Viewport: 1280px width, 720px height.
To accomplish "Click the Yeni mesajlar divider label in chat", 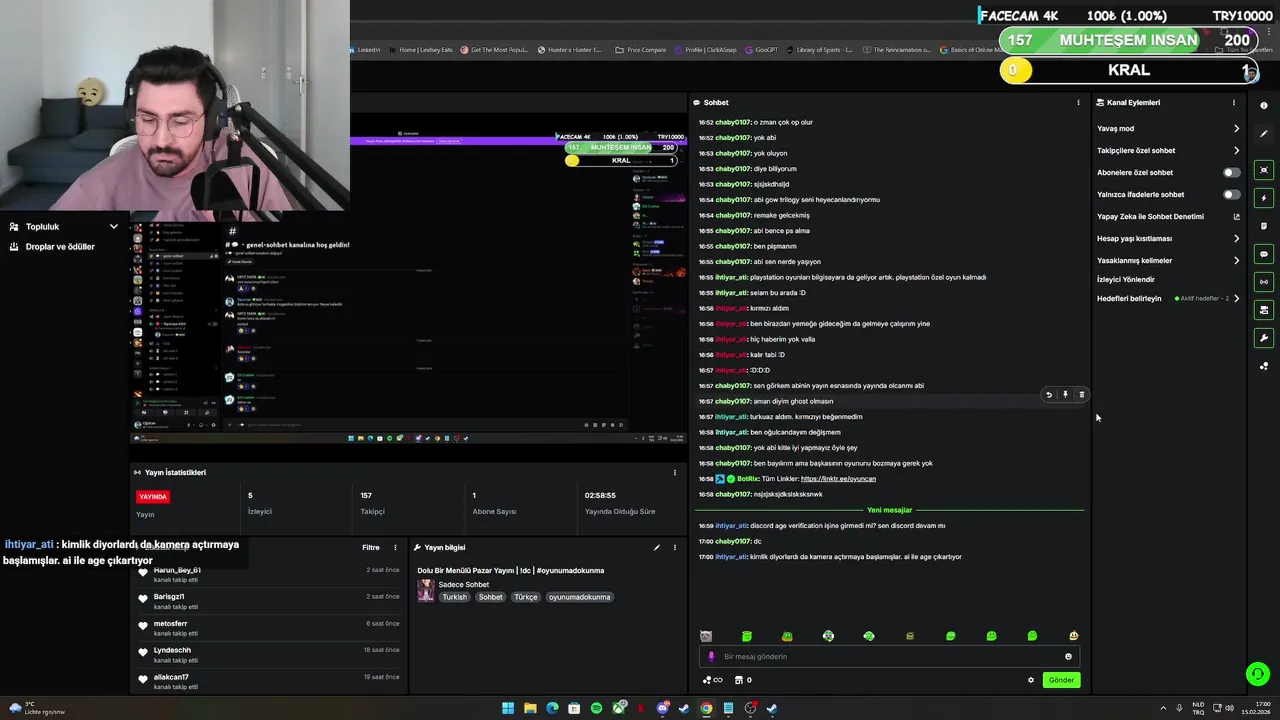I will coord(889,510).
